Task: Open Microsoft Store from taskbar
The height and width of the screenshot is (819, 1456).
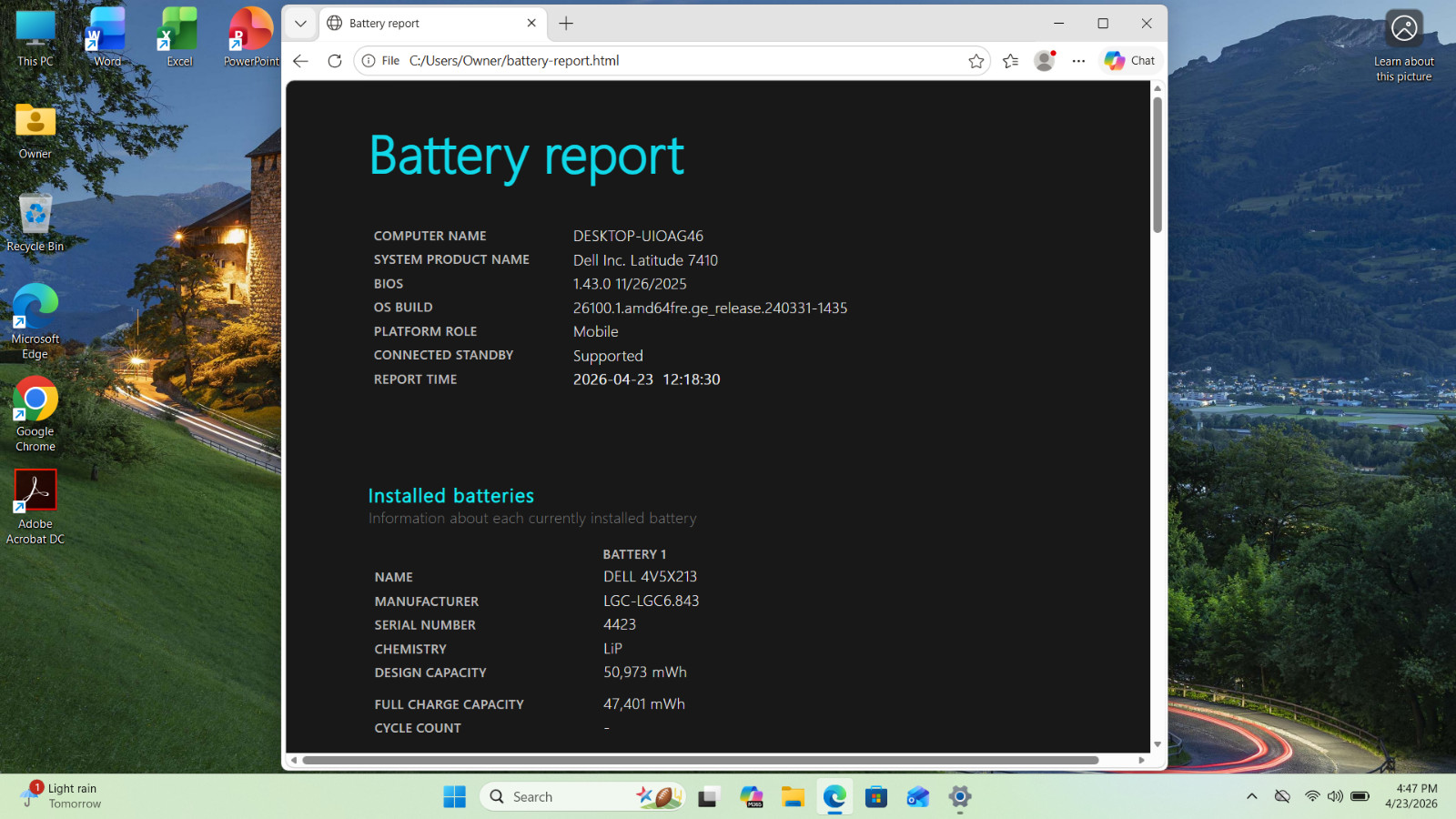Action: point(876,797)
